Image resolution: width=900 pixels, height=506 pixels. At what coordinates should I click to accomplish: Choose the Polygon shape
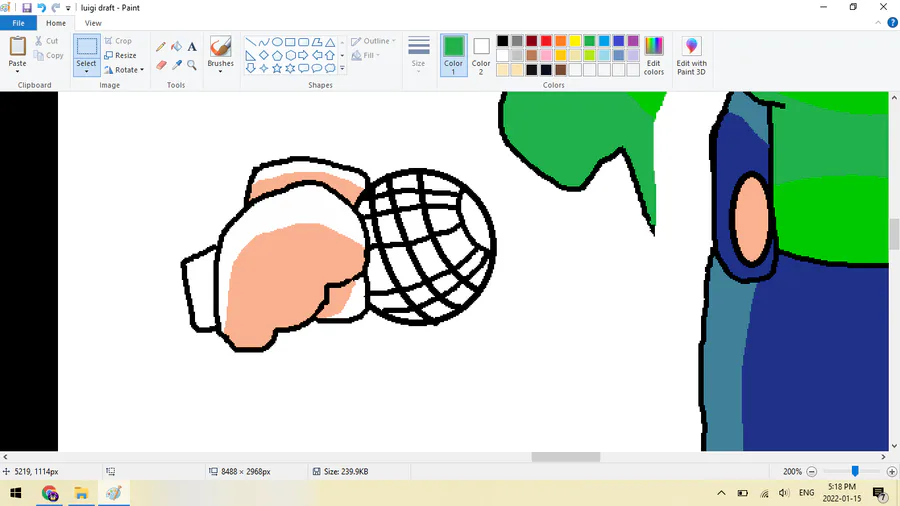tap(316, 42)
